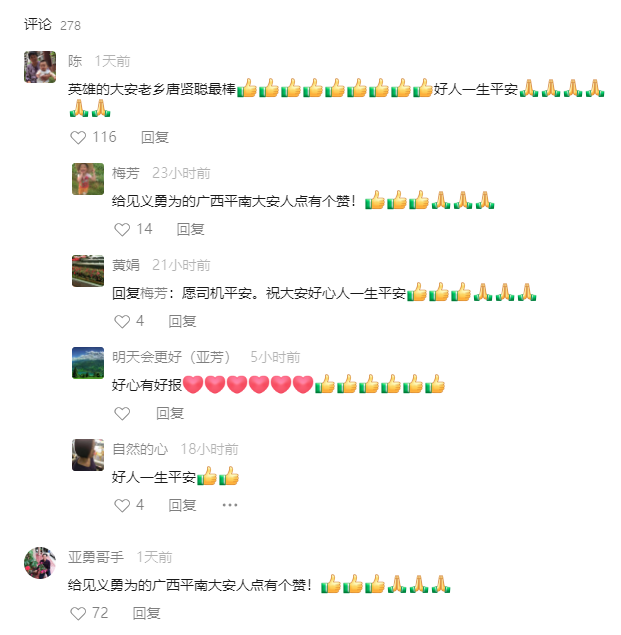Like 梅芳's comment via heart icon

[122, 230]
